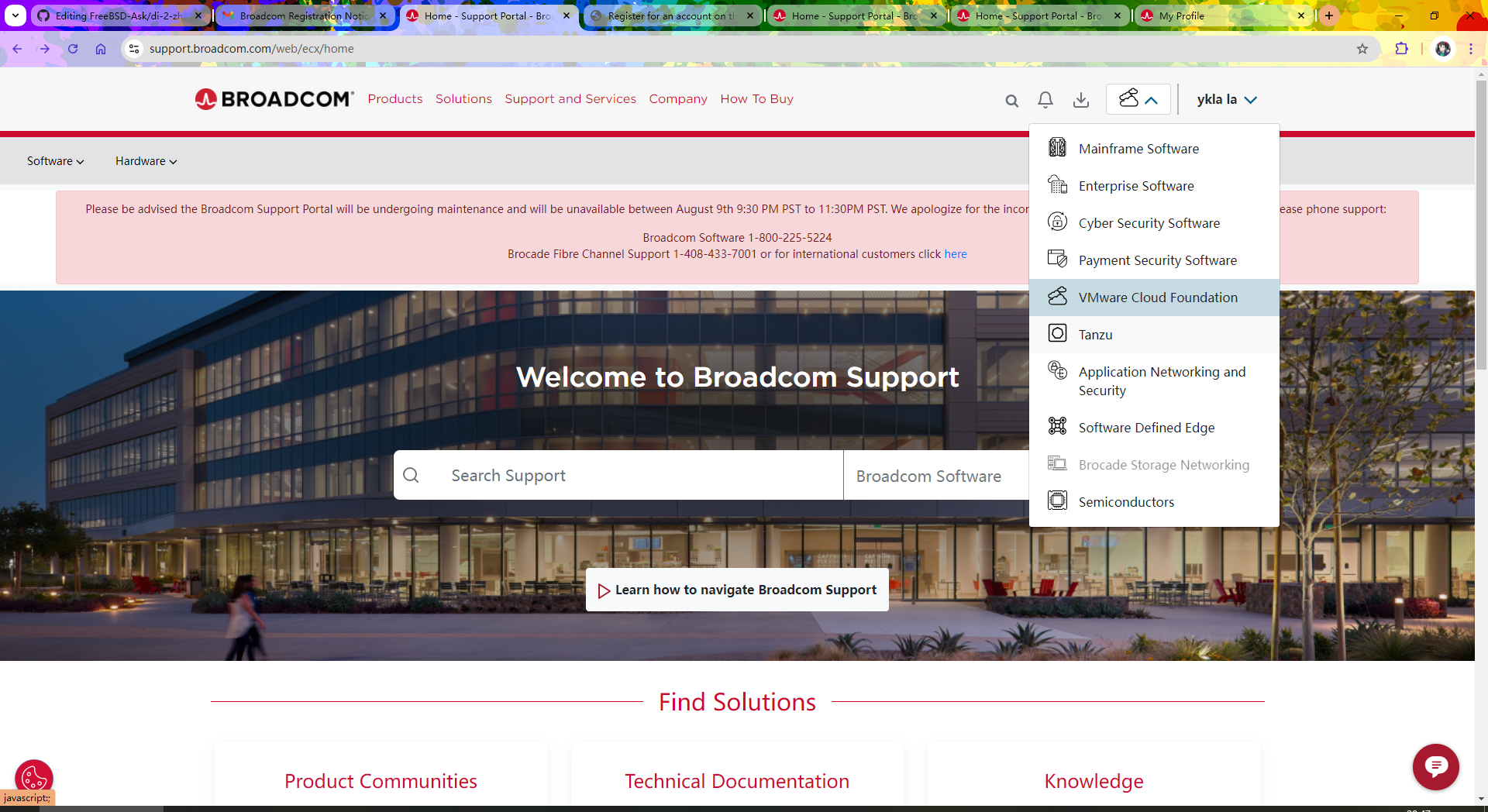Expand the Hardware dropdown
This screenshot has width=1488, height=812.
tap(146, 161)
